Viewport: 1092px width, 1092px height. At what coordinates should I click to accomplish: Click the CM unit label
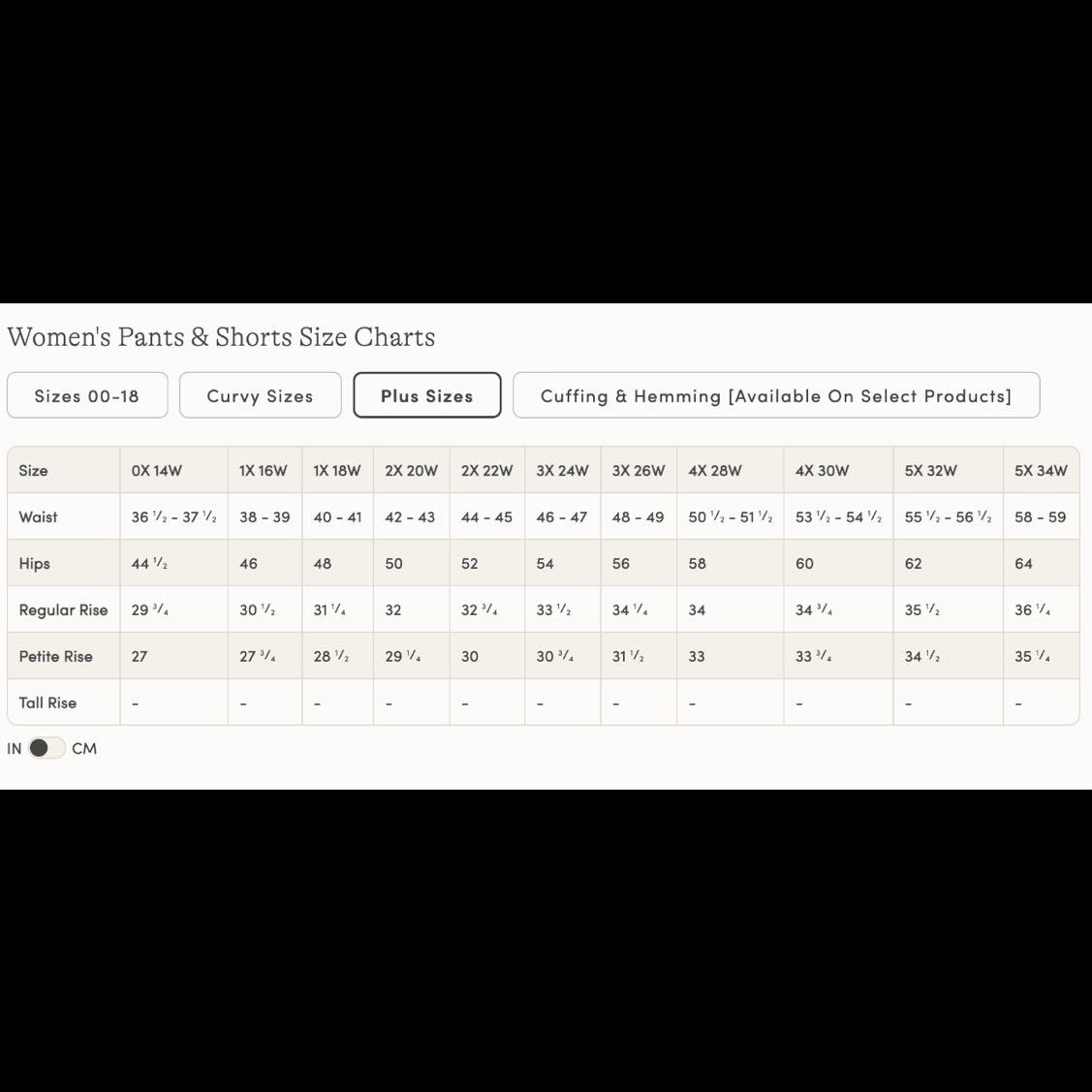(84, 749)
